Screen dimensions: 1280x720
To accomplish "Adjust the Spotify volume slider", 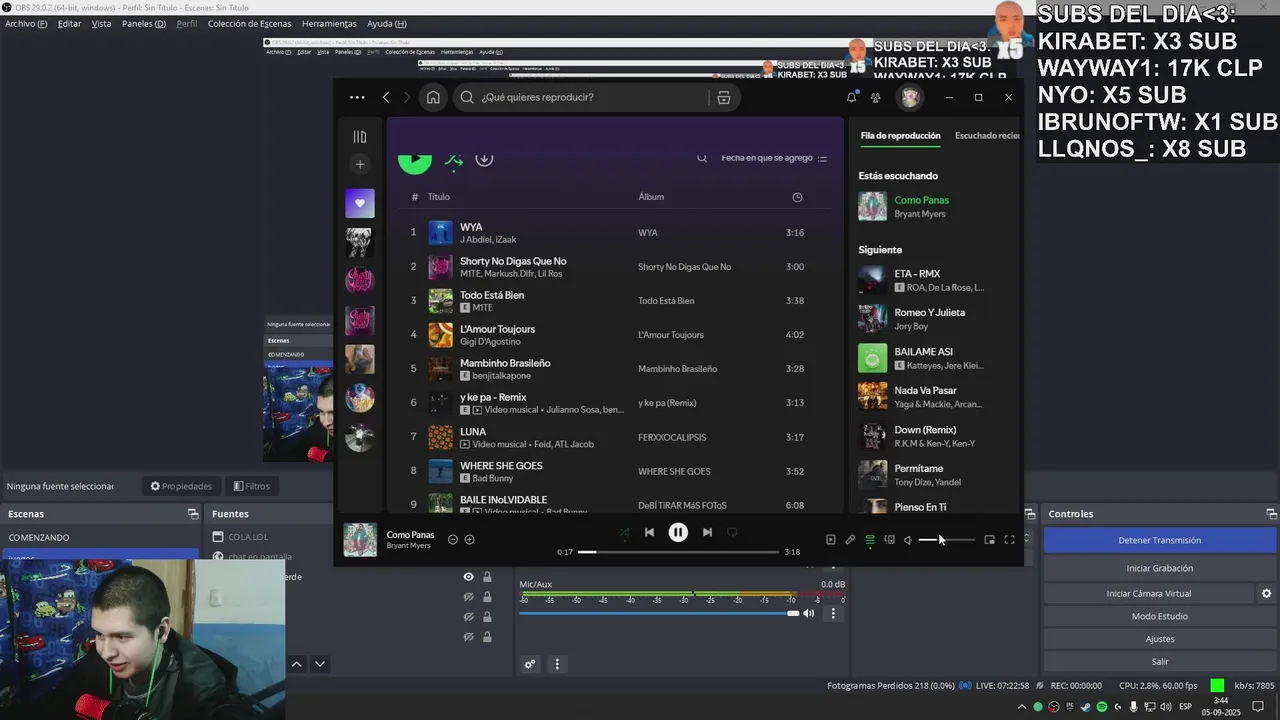I will pyautogui.click(x=946, y=540).
